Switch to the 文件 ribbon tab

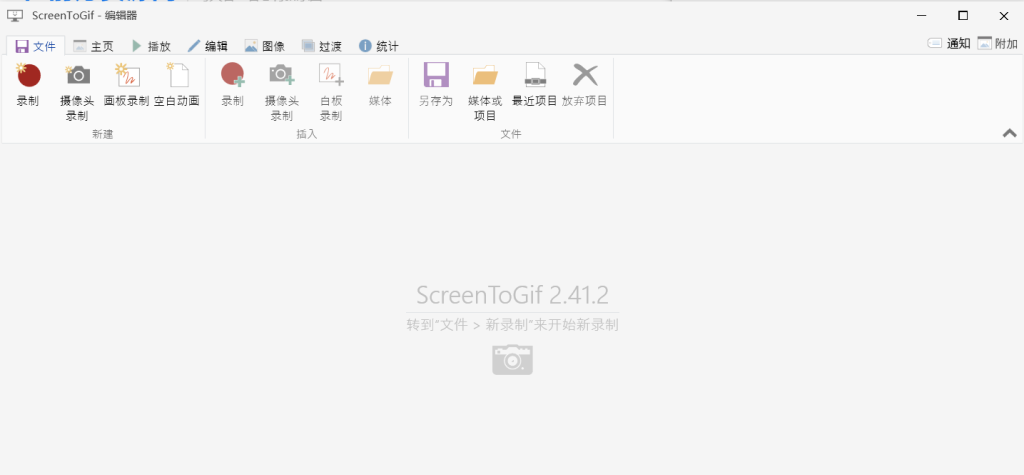pyautogui.click(x=36, y=46)
